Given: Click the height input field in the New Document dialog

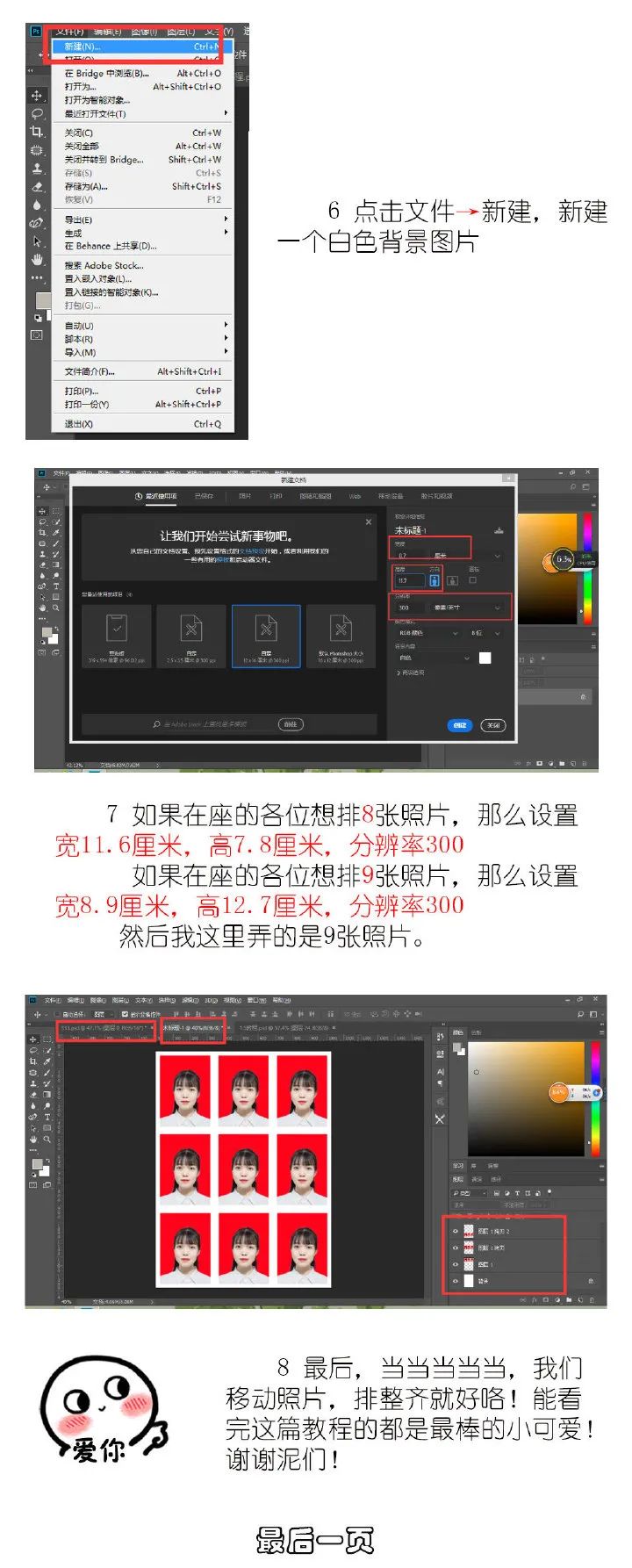Looking at the screenshot, I should (409, 580).
